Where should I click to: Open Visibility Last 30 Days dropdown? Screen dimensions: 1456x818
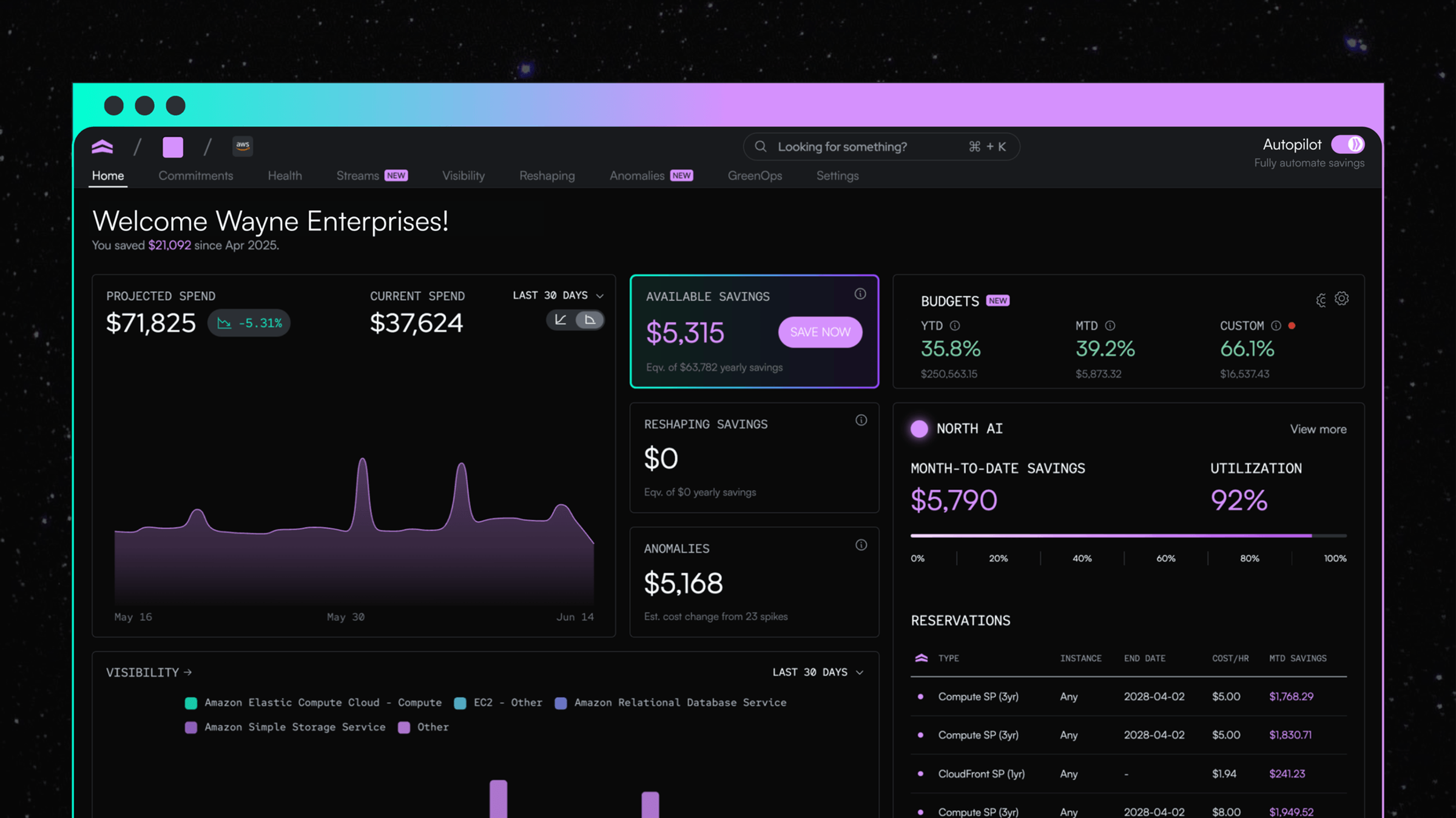pyautogui.click(x=818, y=672)
